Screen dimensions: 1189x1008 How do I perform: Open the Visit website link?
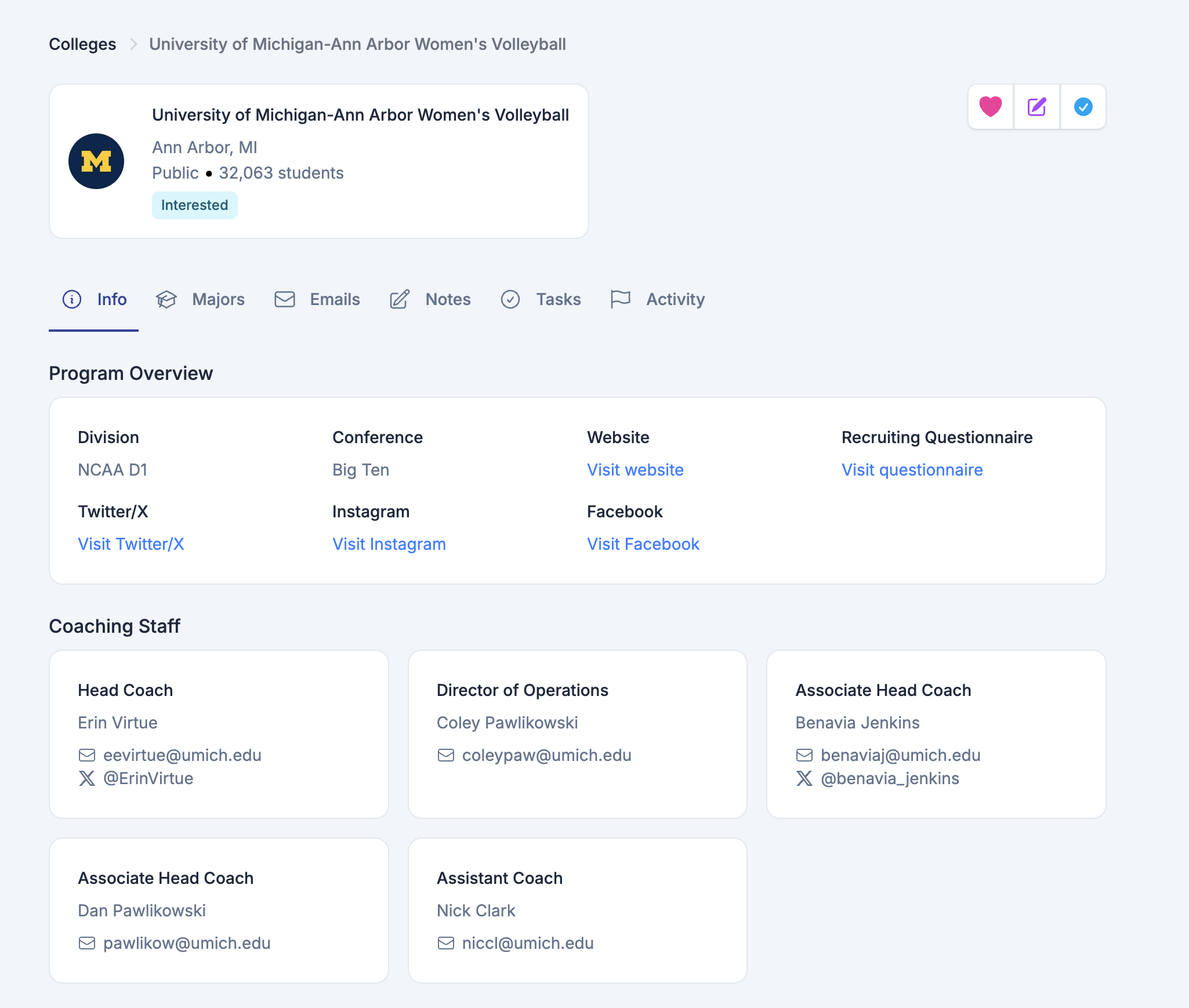(x=635, y=470)
